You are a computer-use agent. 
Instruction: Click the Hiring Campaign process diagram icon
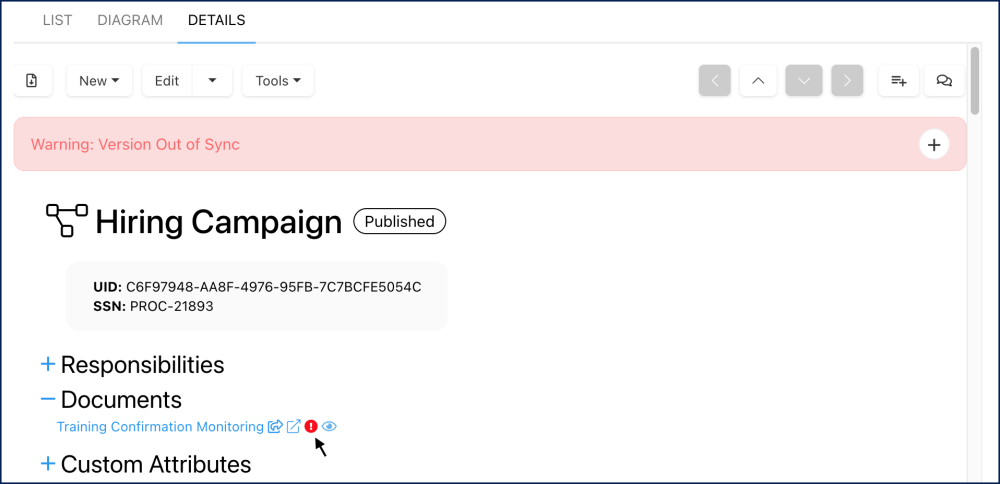point(67,220)
